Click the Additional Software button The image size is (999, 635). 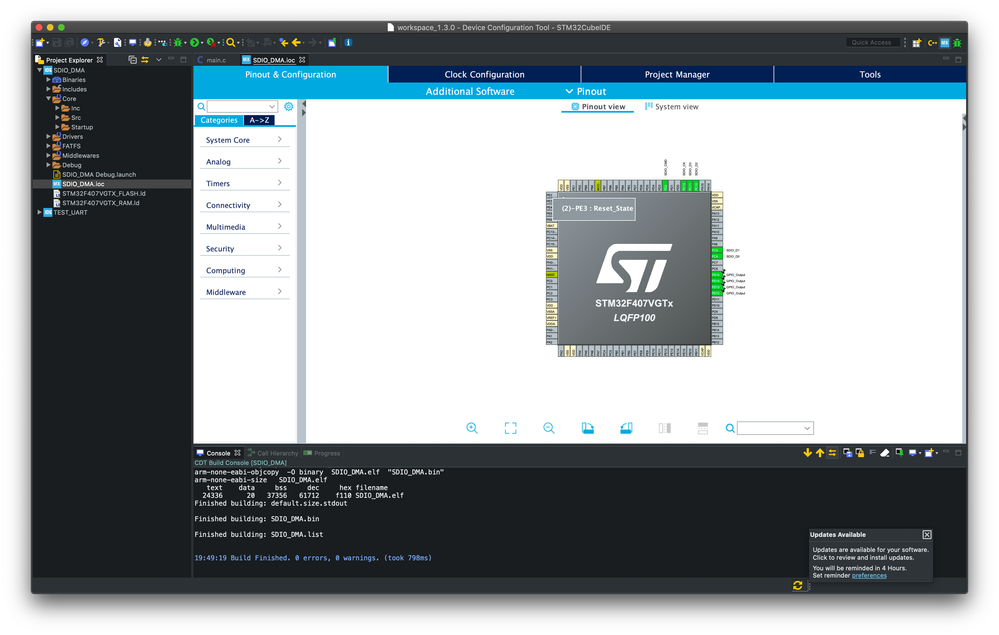(470, 91)
